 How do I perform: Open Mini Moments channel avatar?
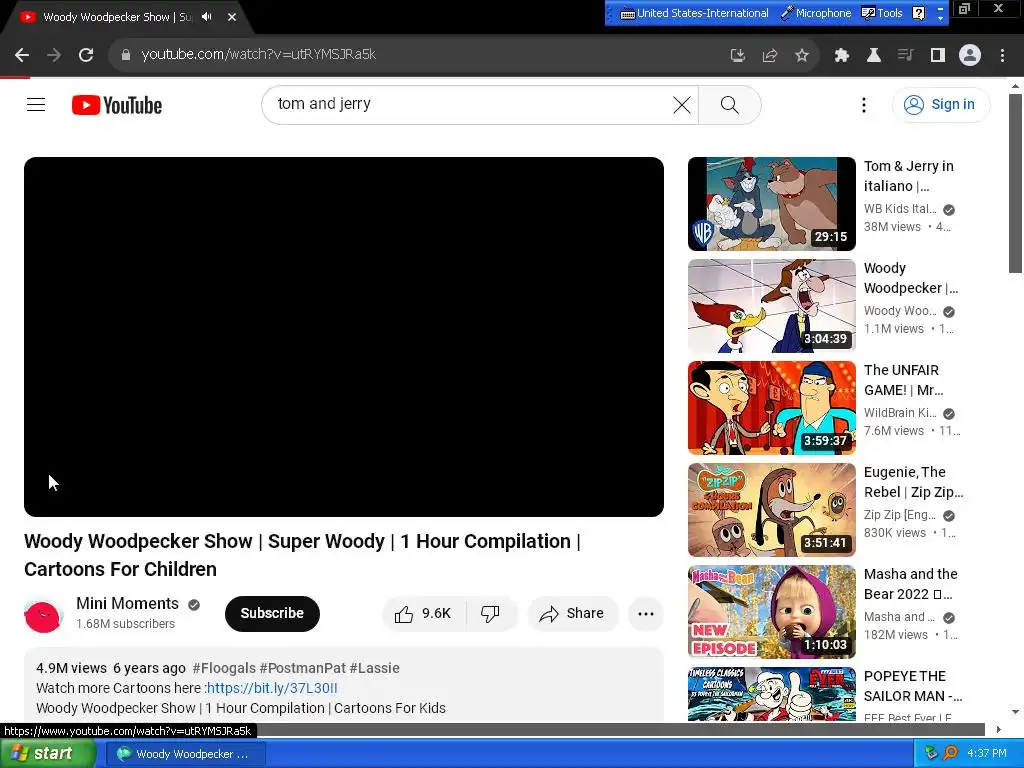click(43, 614)
